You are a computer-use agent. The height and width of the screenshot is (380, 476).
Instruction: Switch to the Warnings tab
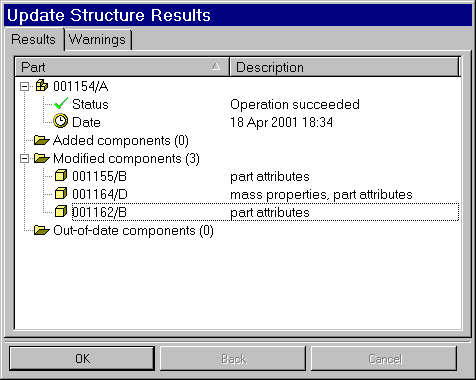[97, 40]
